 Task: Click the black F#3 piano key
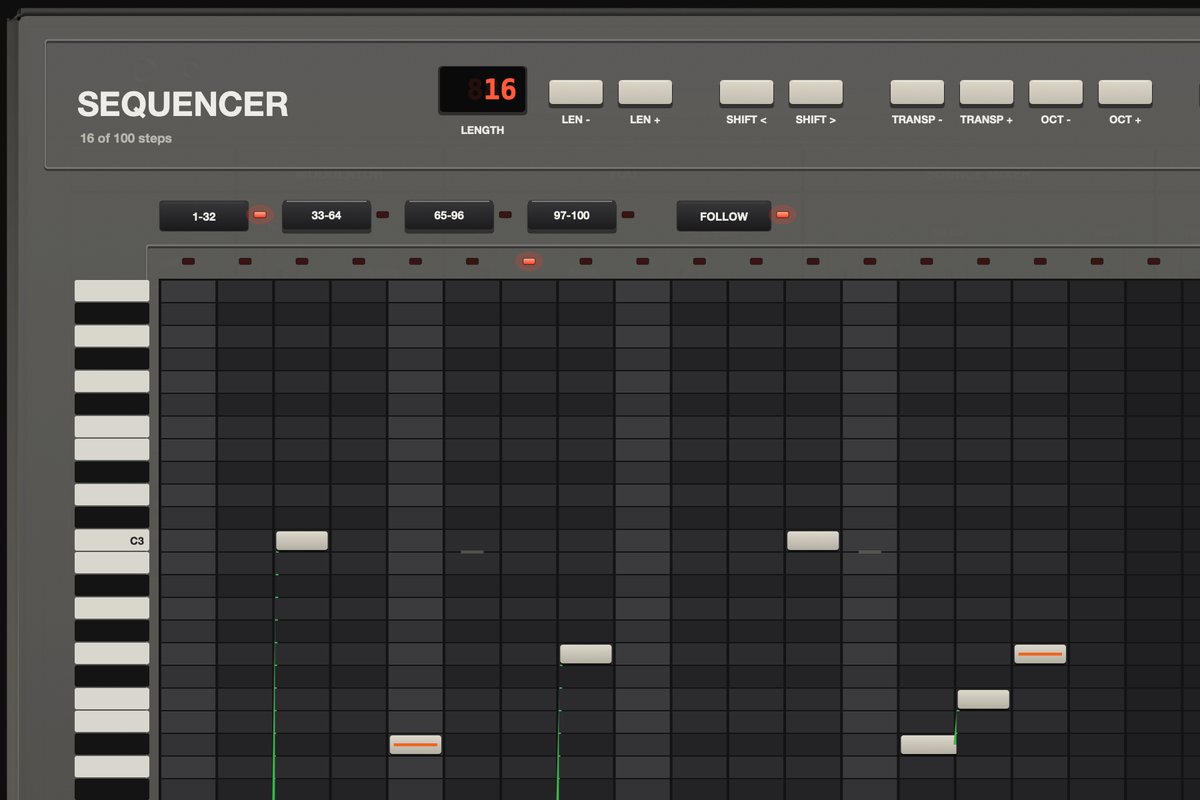(x=112, y=404)
